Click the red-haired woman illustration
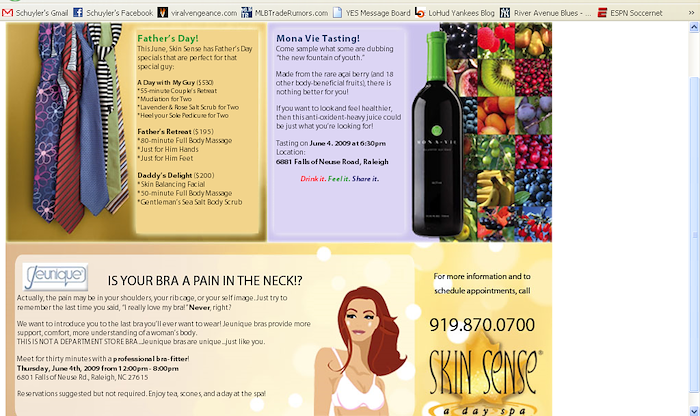 [x=362, y=350]
